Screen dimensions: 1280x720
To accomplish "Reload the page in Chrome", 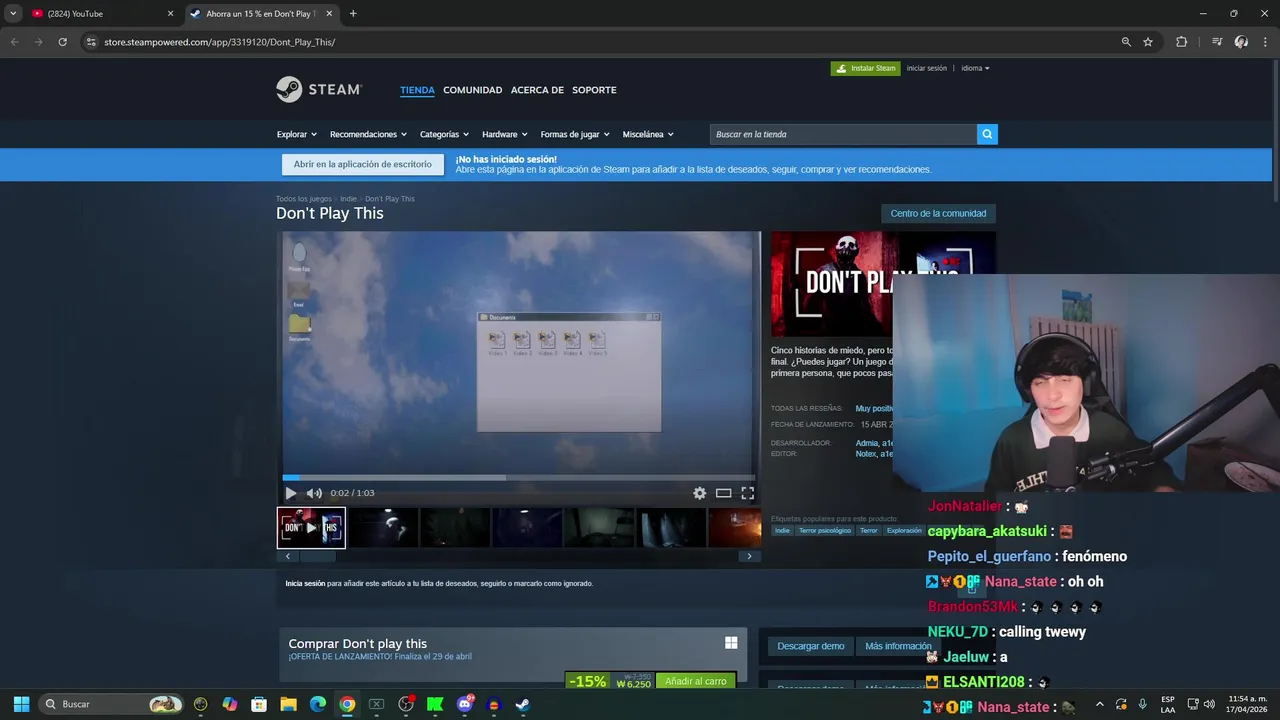I will coord(62,42).
